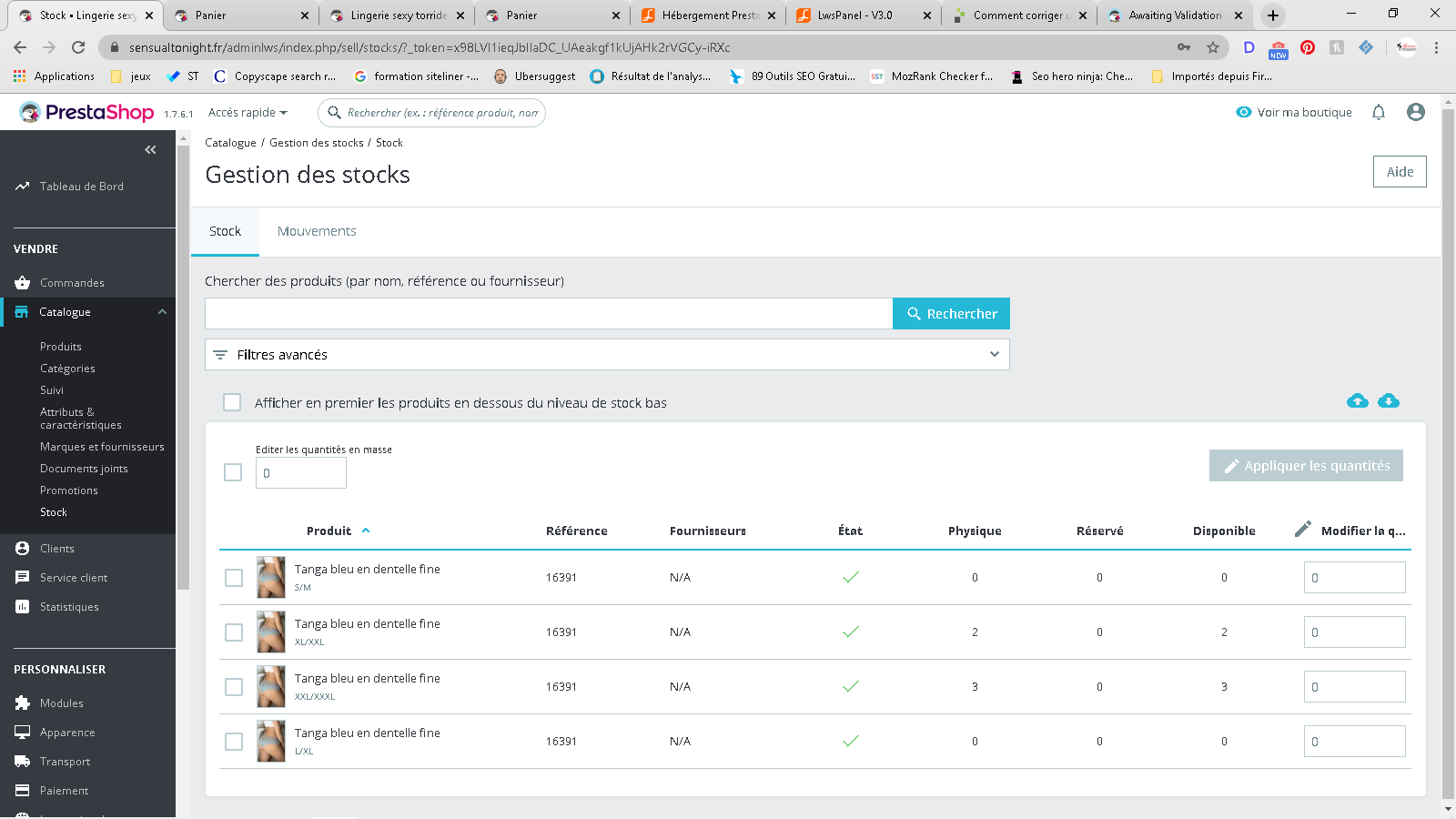Switch to the Awaiting Validation browser tab

click(1175, 15)
